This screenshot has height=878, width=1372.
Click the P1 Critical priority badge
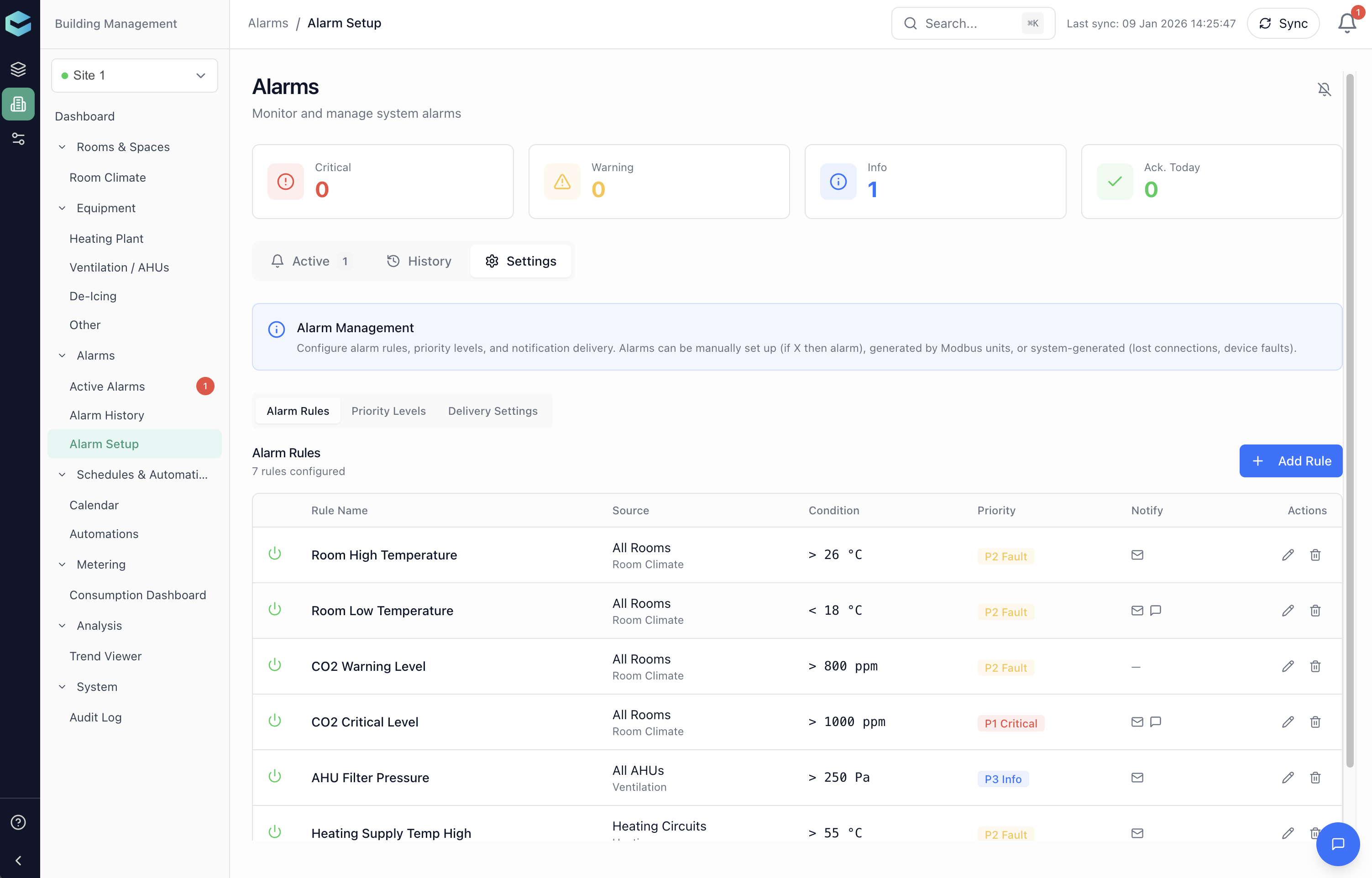1011,723
